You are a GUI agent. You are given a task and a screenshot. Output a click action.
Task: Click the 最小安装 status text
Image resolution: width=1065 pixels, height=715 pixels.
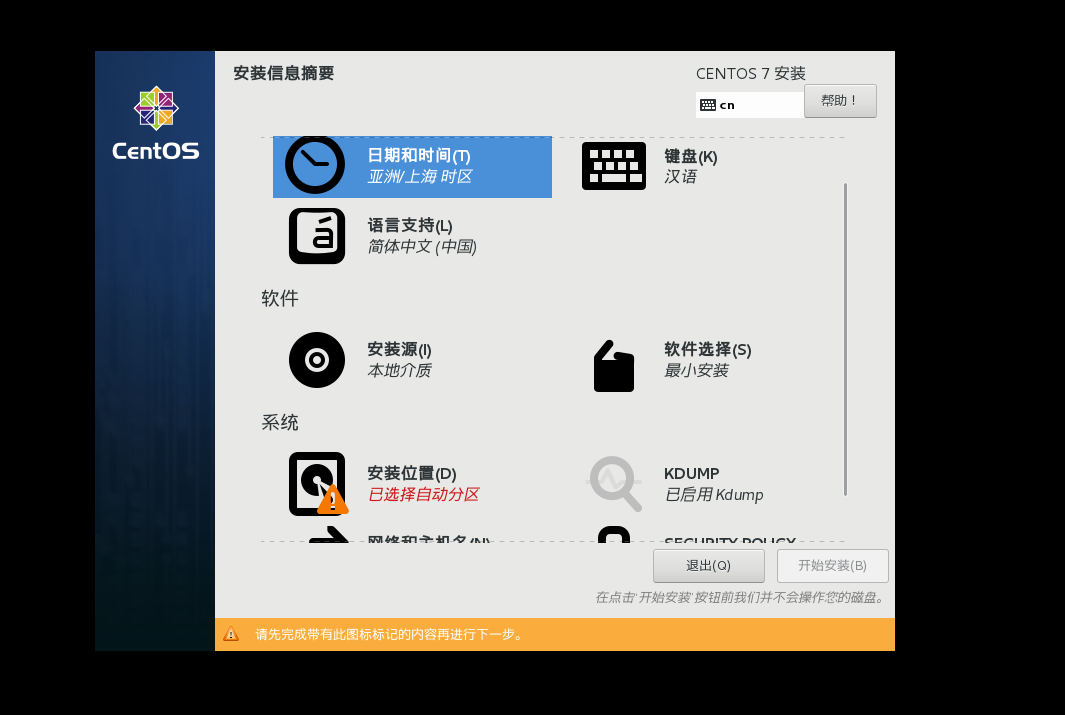696,370
